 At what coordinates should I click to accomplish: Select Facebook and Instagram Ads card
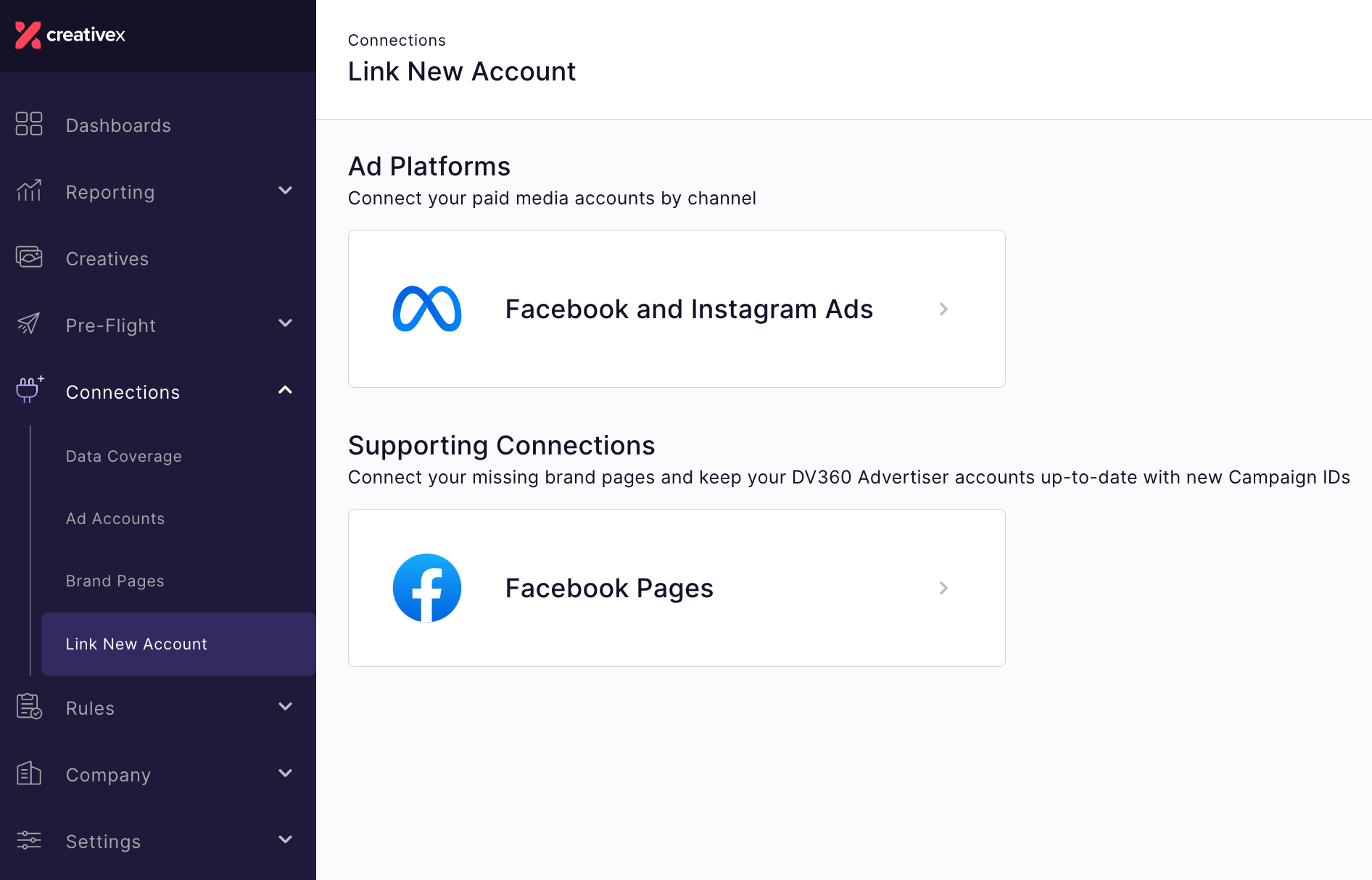[x=677, y=309]
